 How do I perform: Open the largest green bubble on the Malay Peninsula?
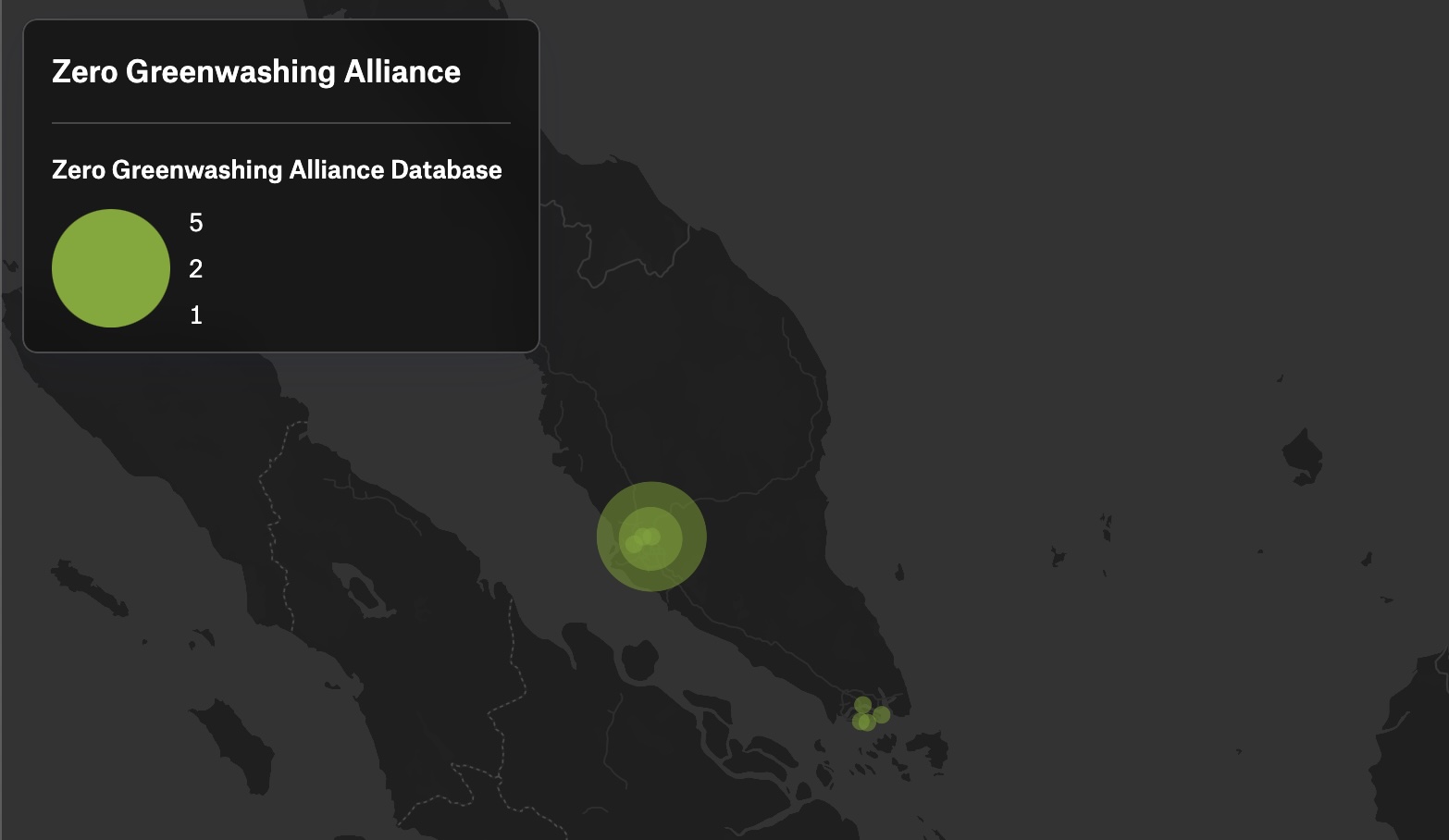(651, 537)
